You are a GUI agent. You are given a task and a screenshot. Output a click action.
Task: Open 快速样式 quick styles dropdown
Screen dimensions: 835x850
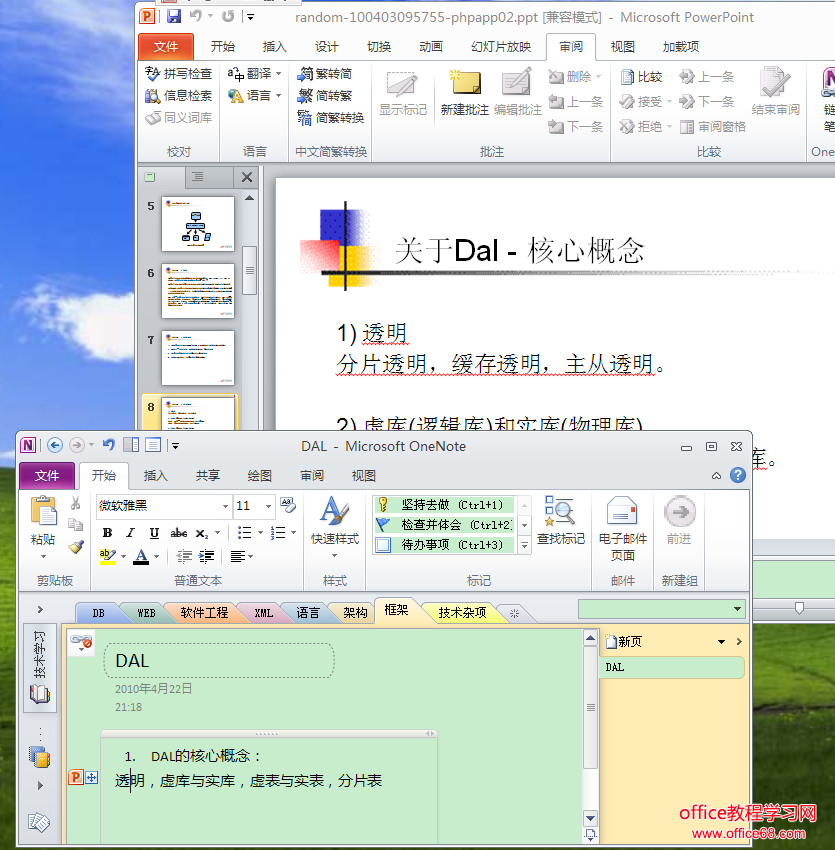coord(335,526)
